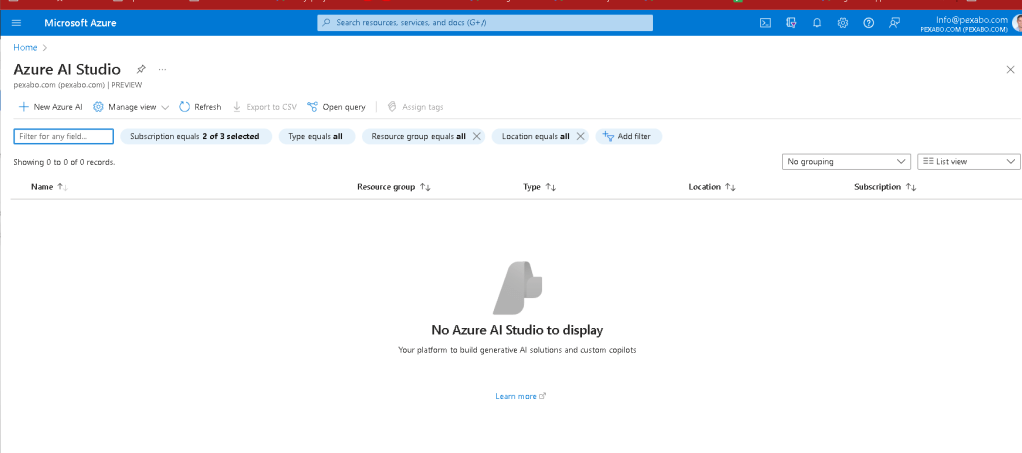Pin Azure AI Studio to dashboard
Viewport: 1022px width, 453px height.
click(x=141, y=69)
